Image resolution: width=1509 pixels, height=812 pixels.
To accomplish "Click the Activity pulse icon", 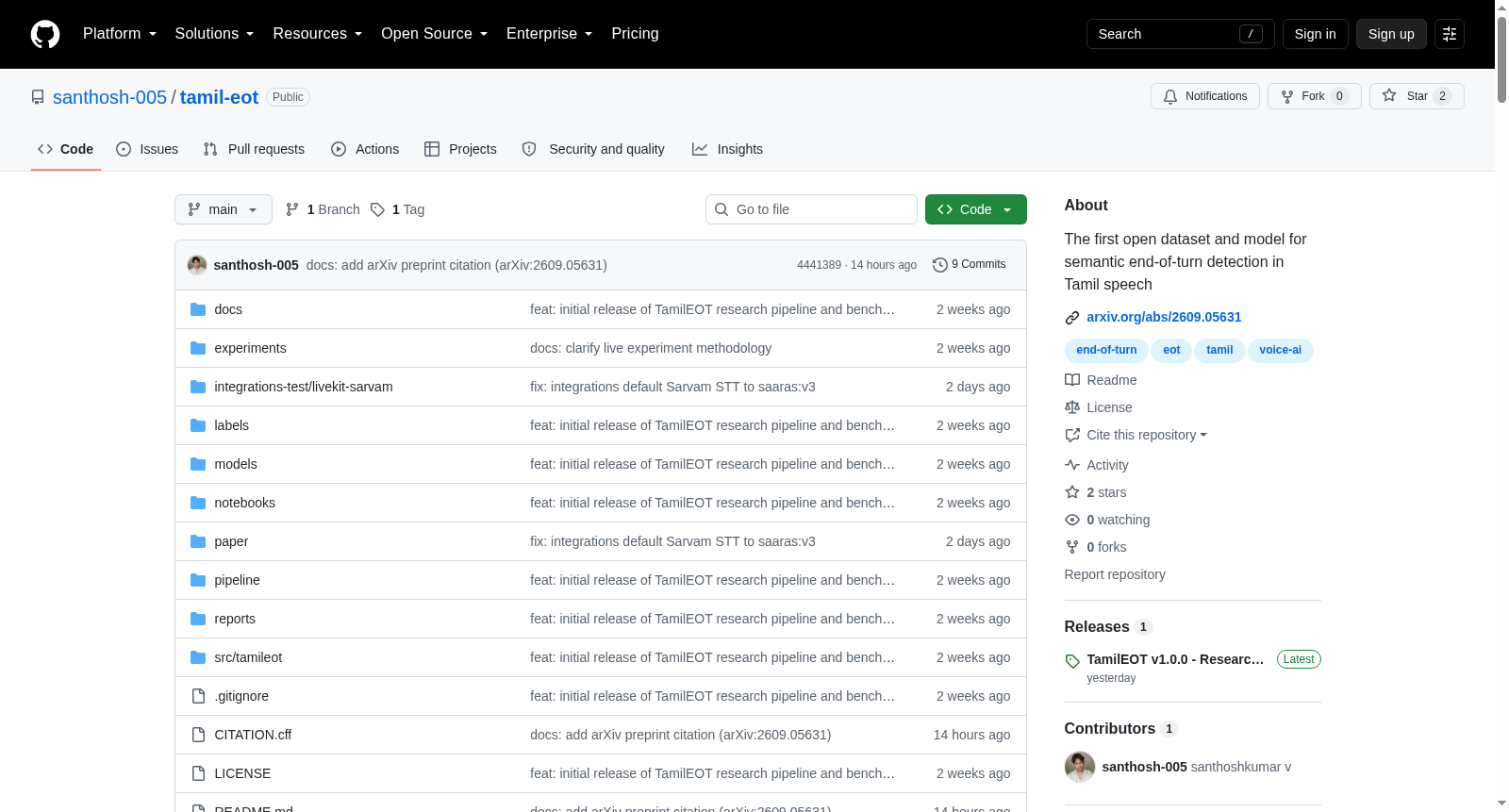I will (x=1072, y=465).
